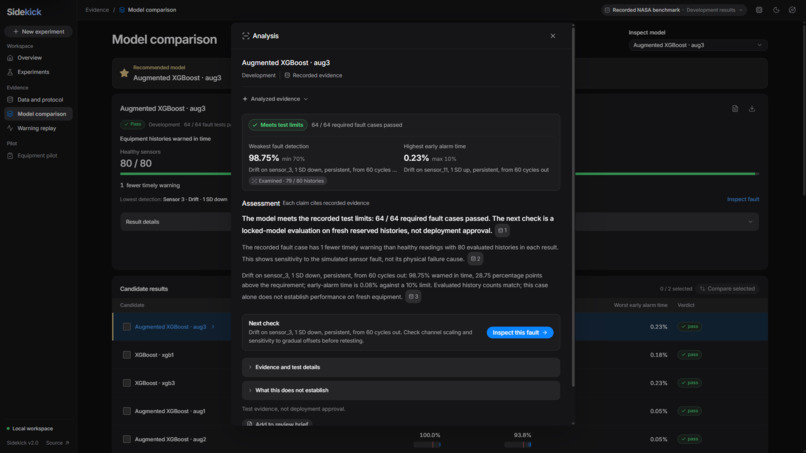
Task: Toggle dark mode moon icon
Action: (x=776, y=10)
